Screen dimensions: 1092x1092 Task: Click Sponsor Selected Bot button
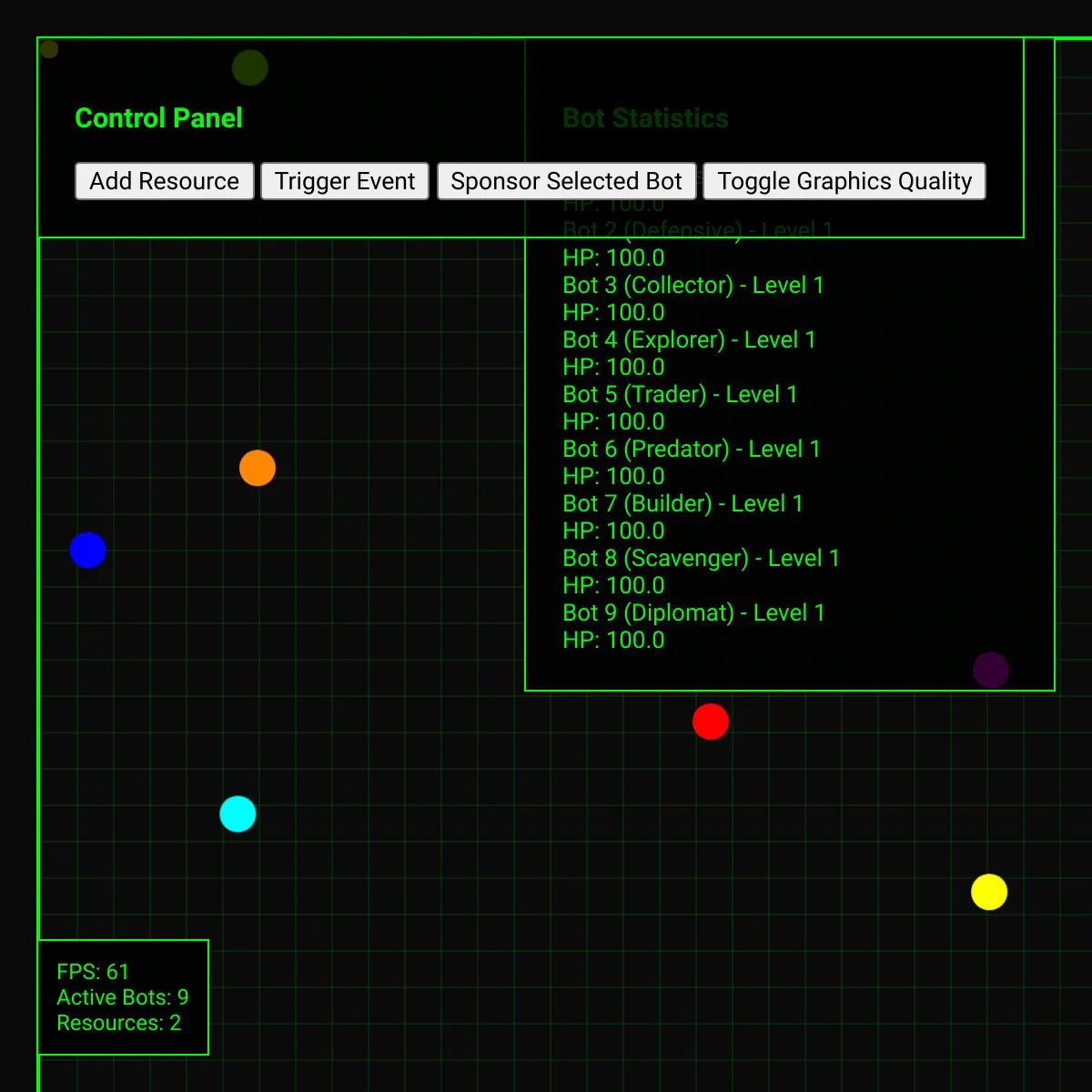click(x=567, y=181)
